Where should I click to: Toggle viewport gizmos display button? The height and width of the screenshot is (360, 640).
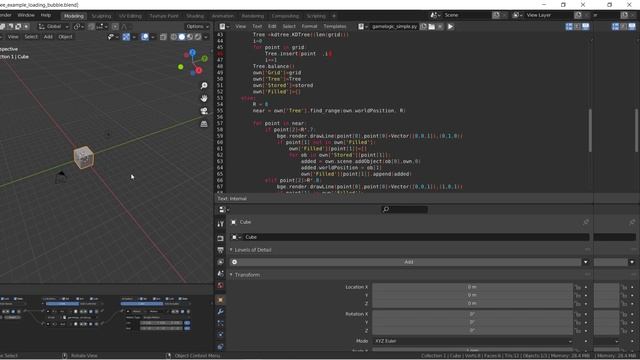[126, 37]
